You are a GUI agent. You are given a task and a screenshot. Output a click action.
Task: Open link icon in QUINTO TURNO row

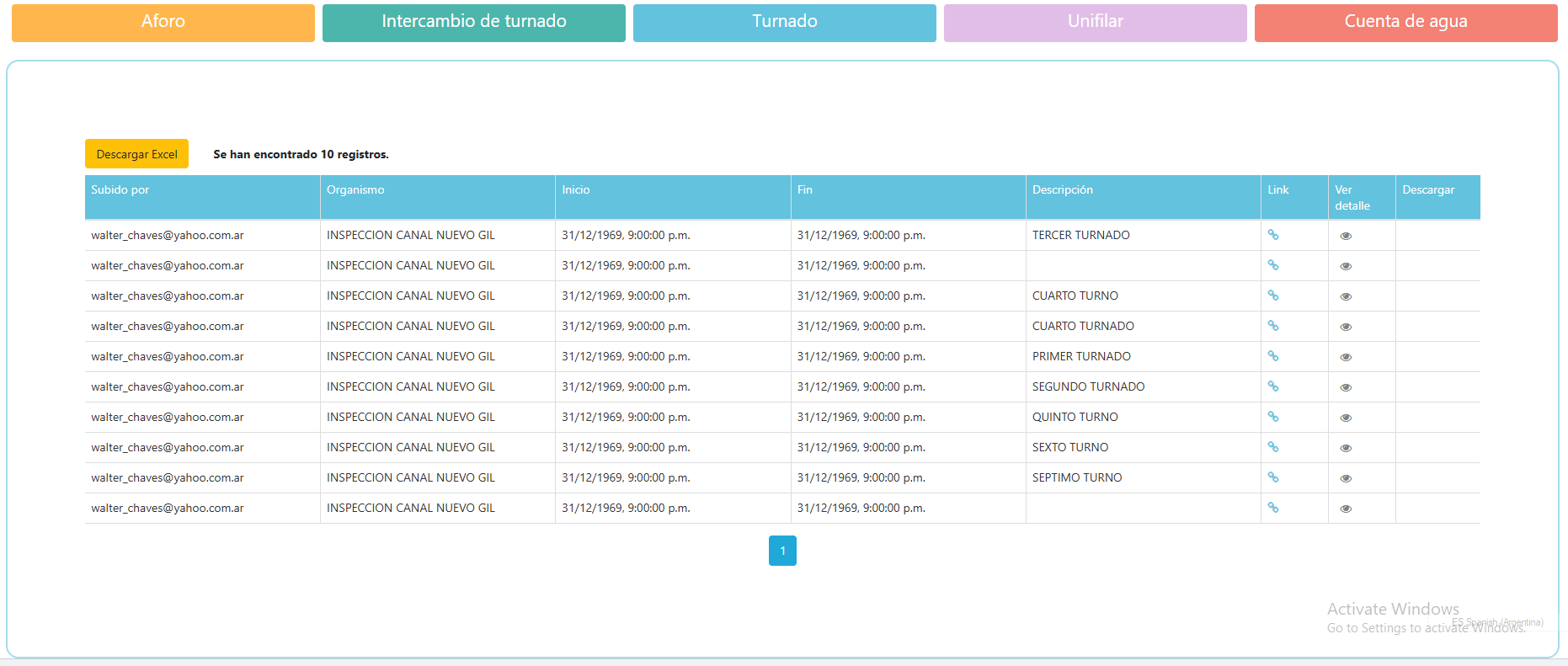(1272, 417)
